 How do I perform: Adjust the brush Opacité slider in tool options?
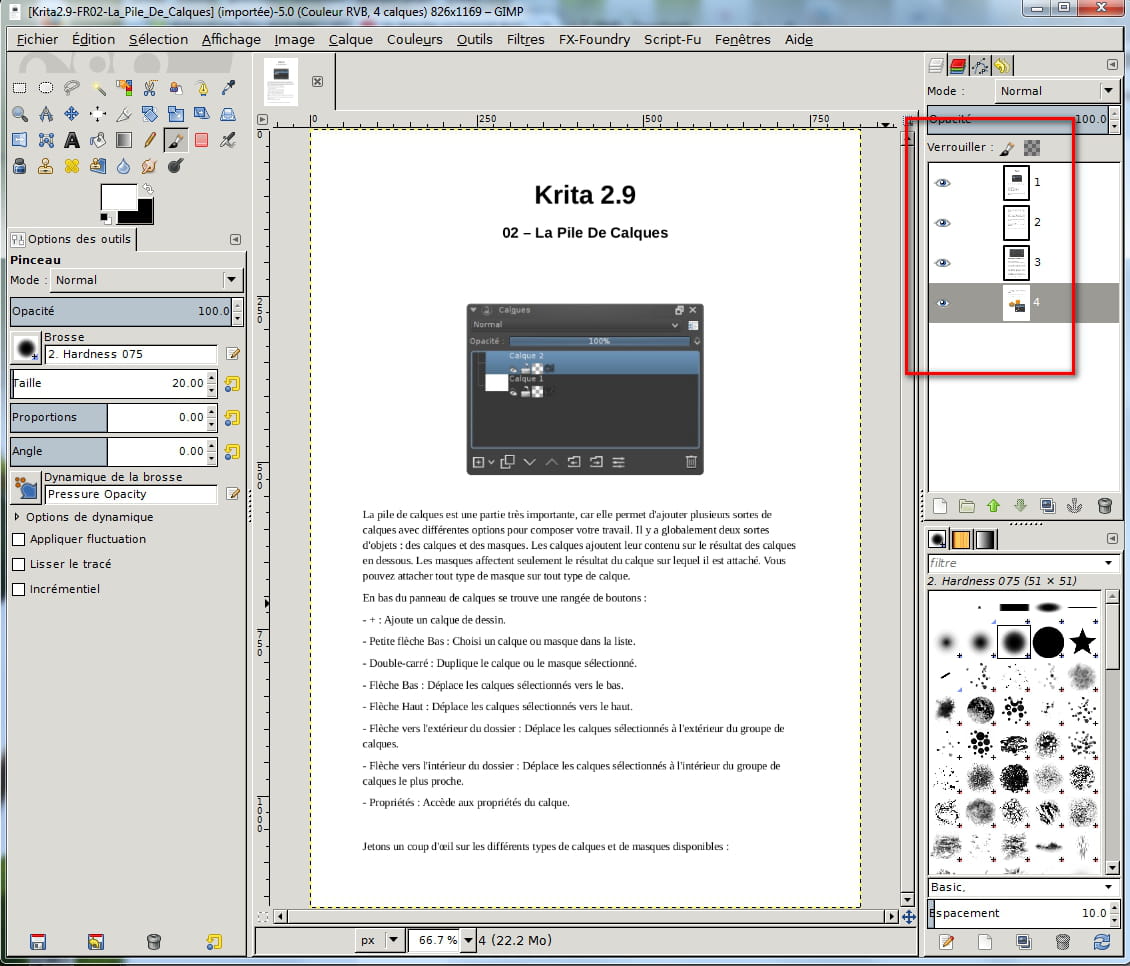[x=123, y=311]
